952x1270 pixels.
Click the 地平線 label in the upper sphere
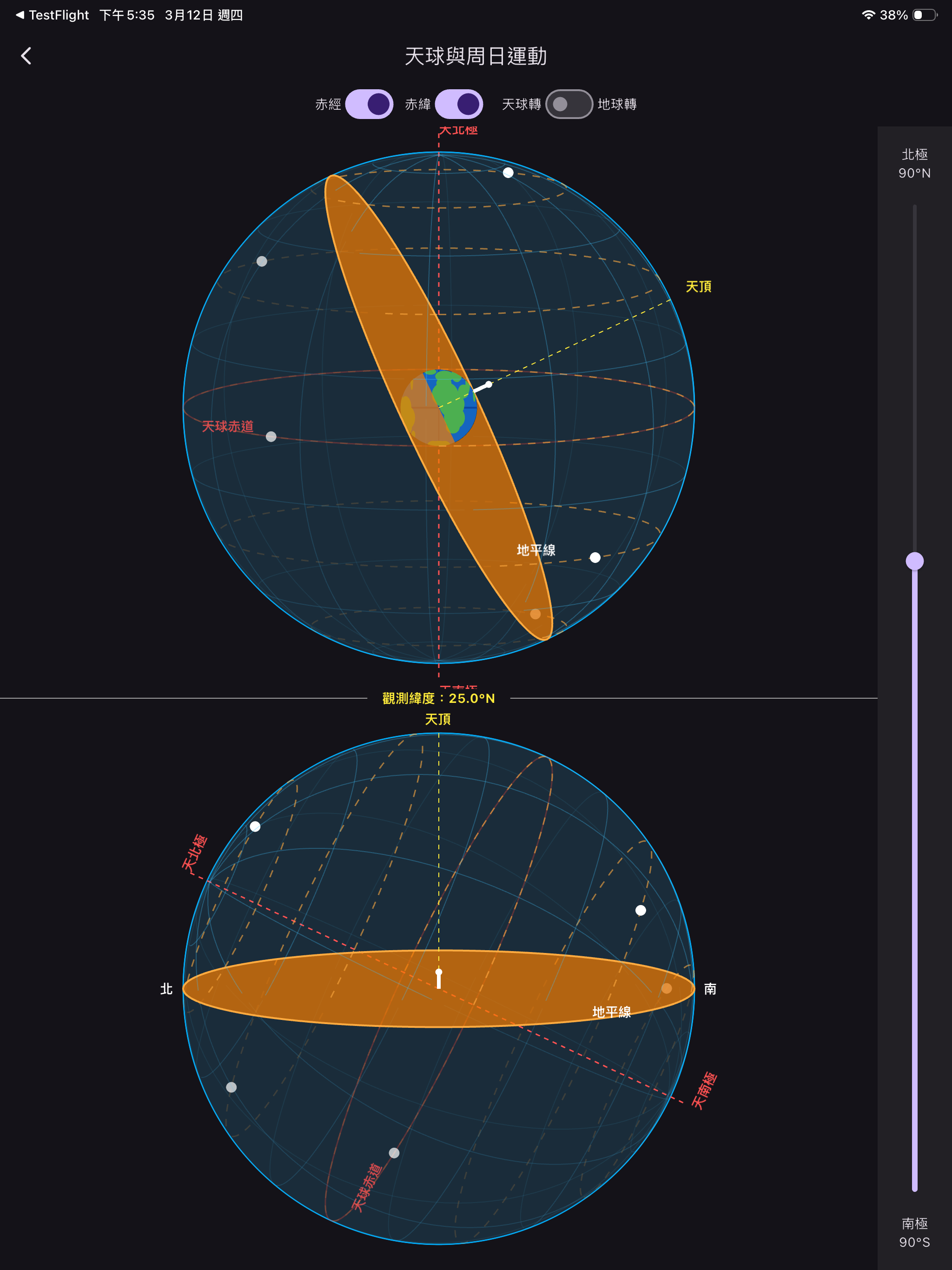tap(535, 550)
